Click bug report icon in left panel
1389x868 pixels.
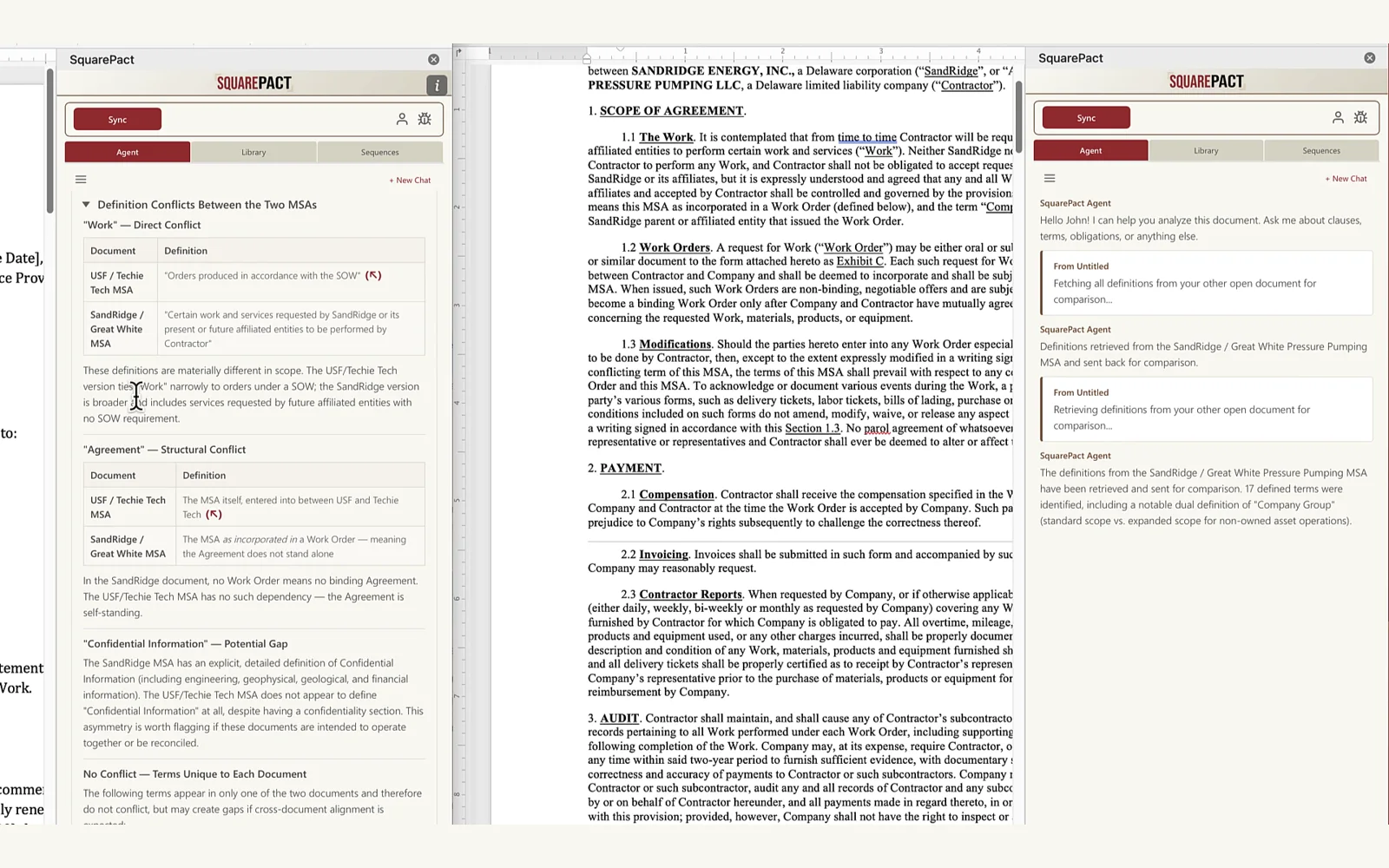425,119
